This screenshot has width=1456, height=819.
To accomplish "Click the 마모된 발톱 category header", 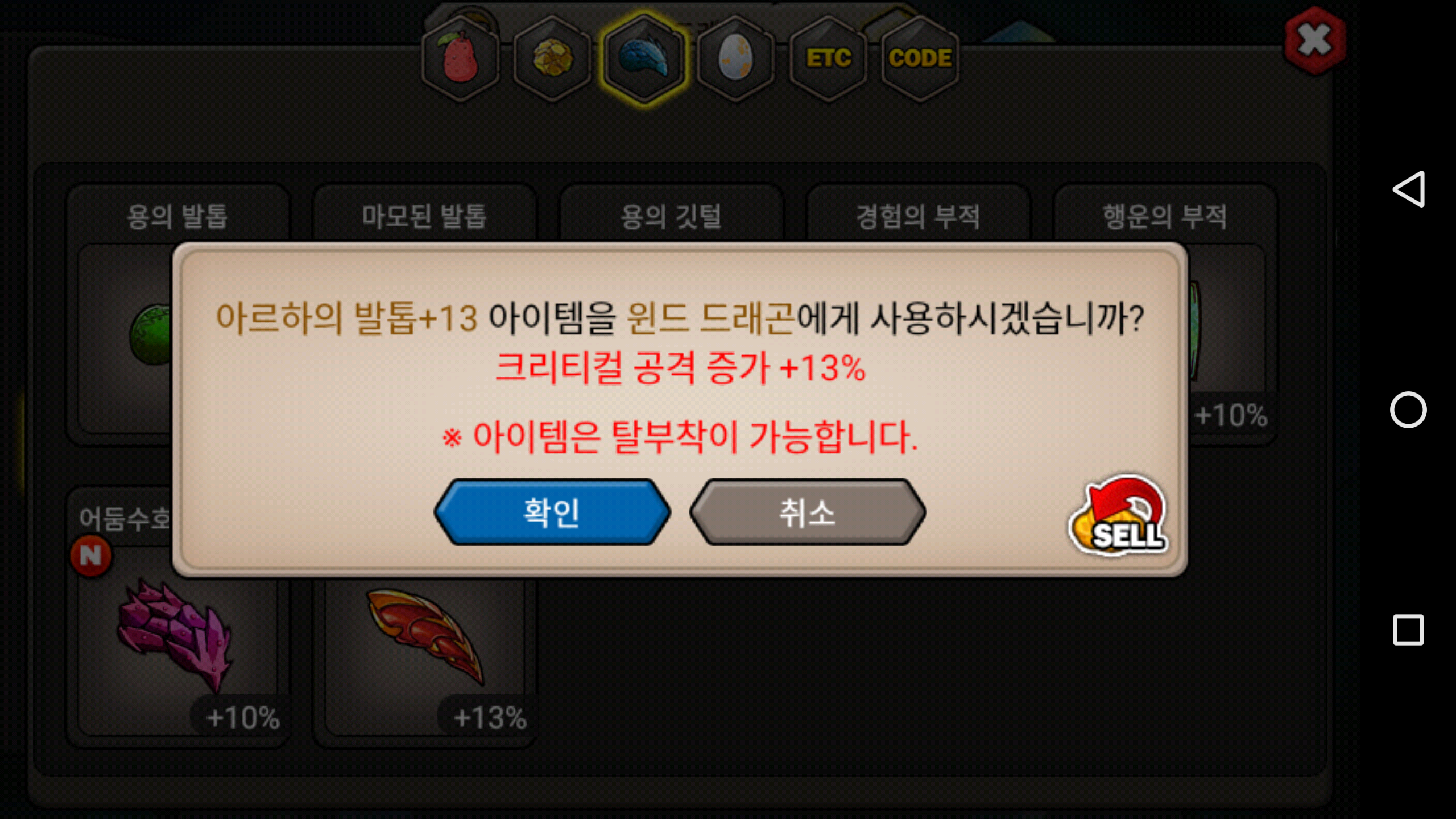I will click(x=424, y=216).
